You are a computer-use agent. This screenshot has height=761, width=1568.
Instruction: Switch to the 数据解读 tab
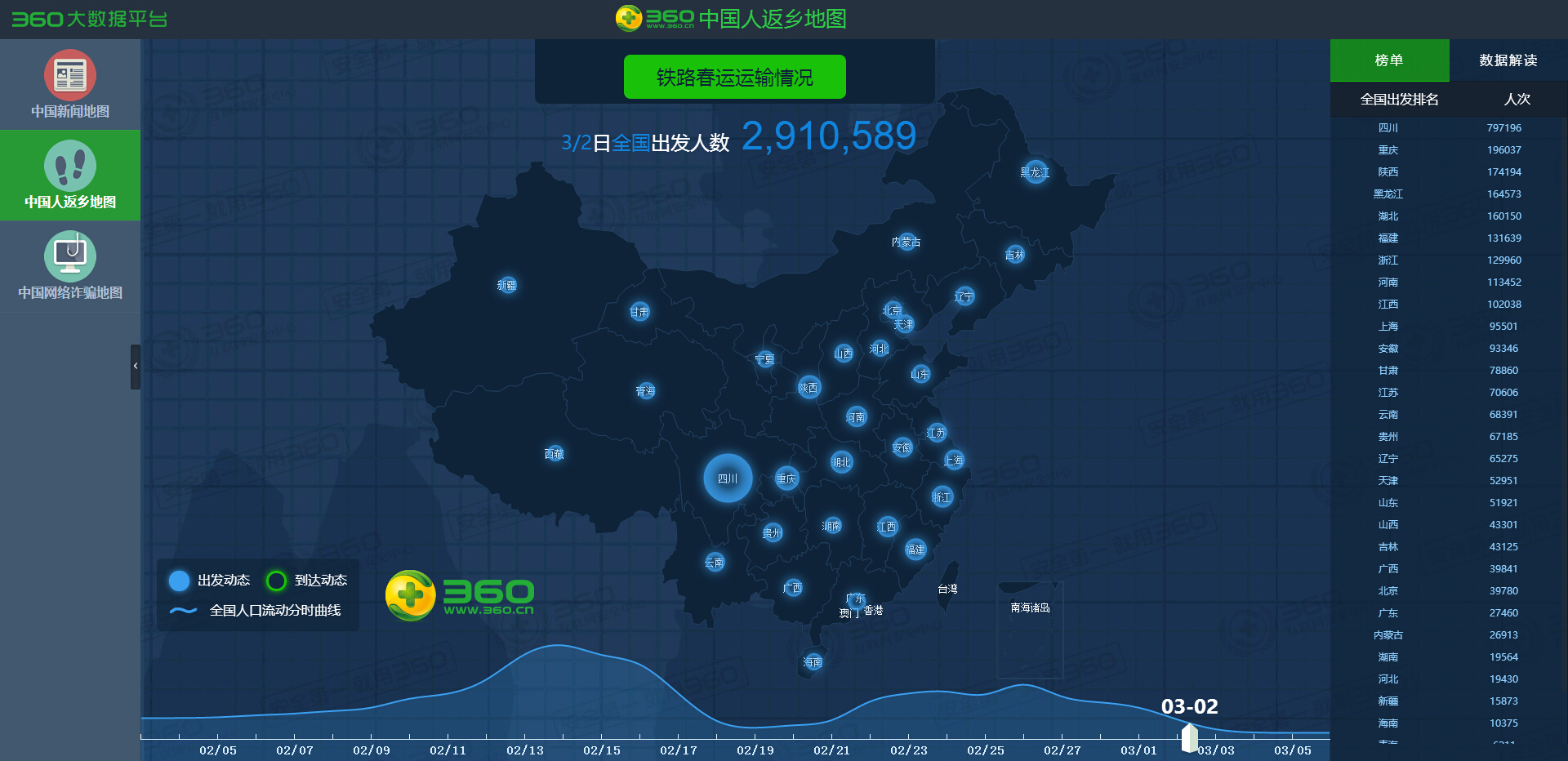pyautogui.click(x=1508, y=60)
